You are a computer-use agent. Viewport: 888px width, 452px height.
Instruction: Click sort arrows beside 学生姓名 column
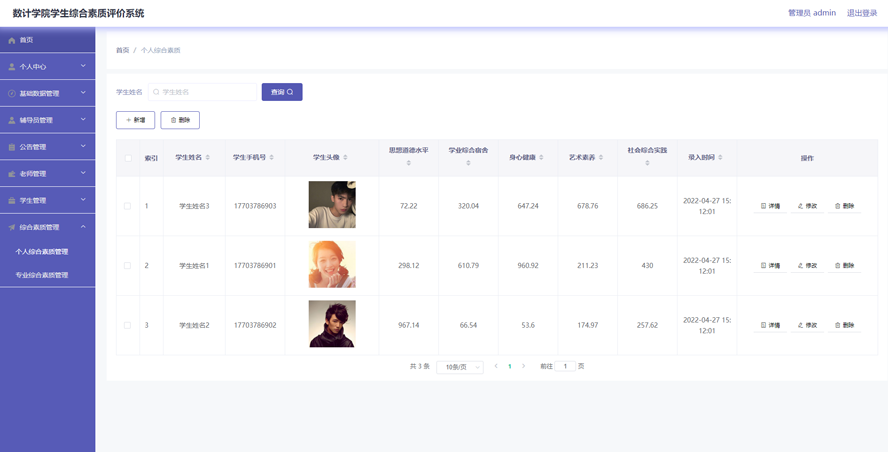pos(208,157)
